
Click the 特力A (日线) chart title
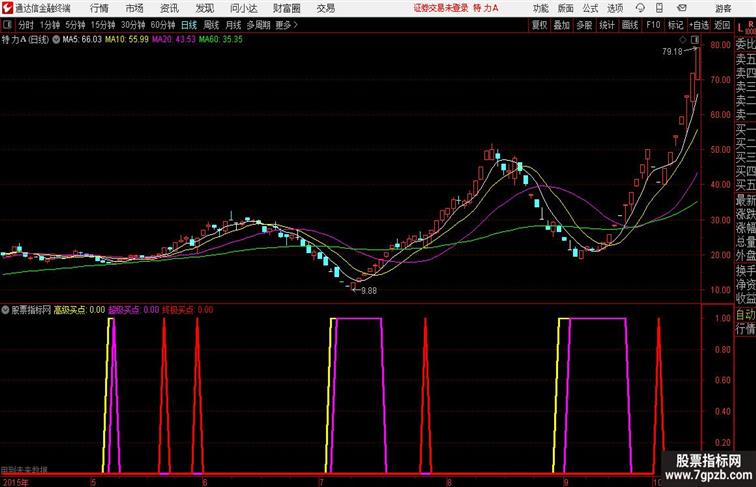[x=25, y=40]
